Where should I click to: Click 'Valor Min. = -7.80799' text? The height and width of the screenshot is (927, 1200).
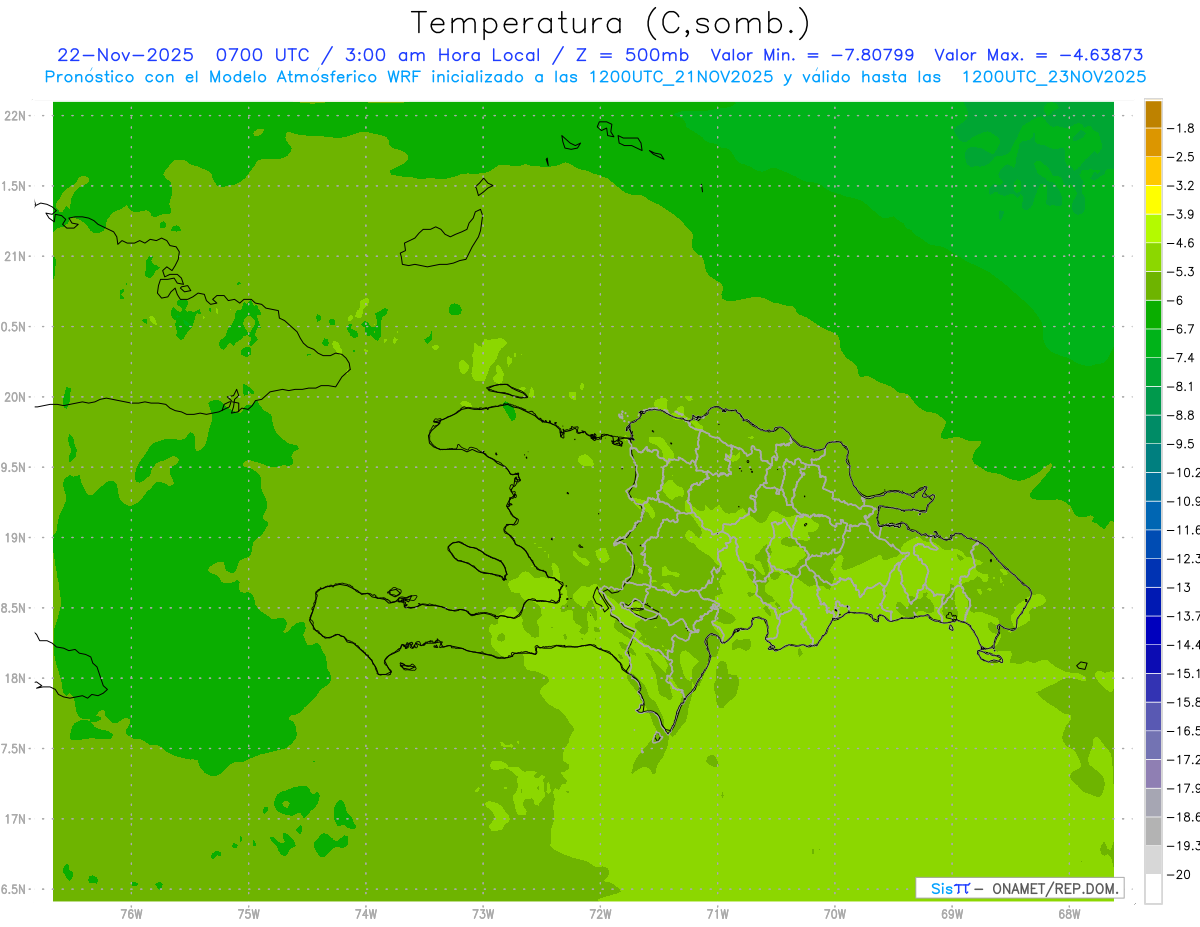pos(812,55)
